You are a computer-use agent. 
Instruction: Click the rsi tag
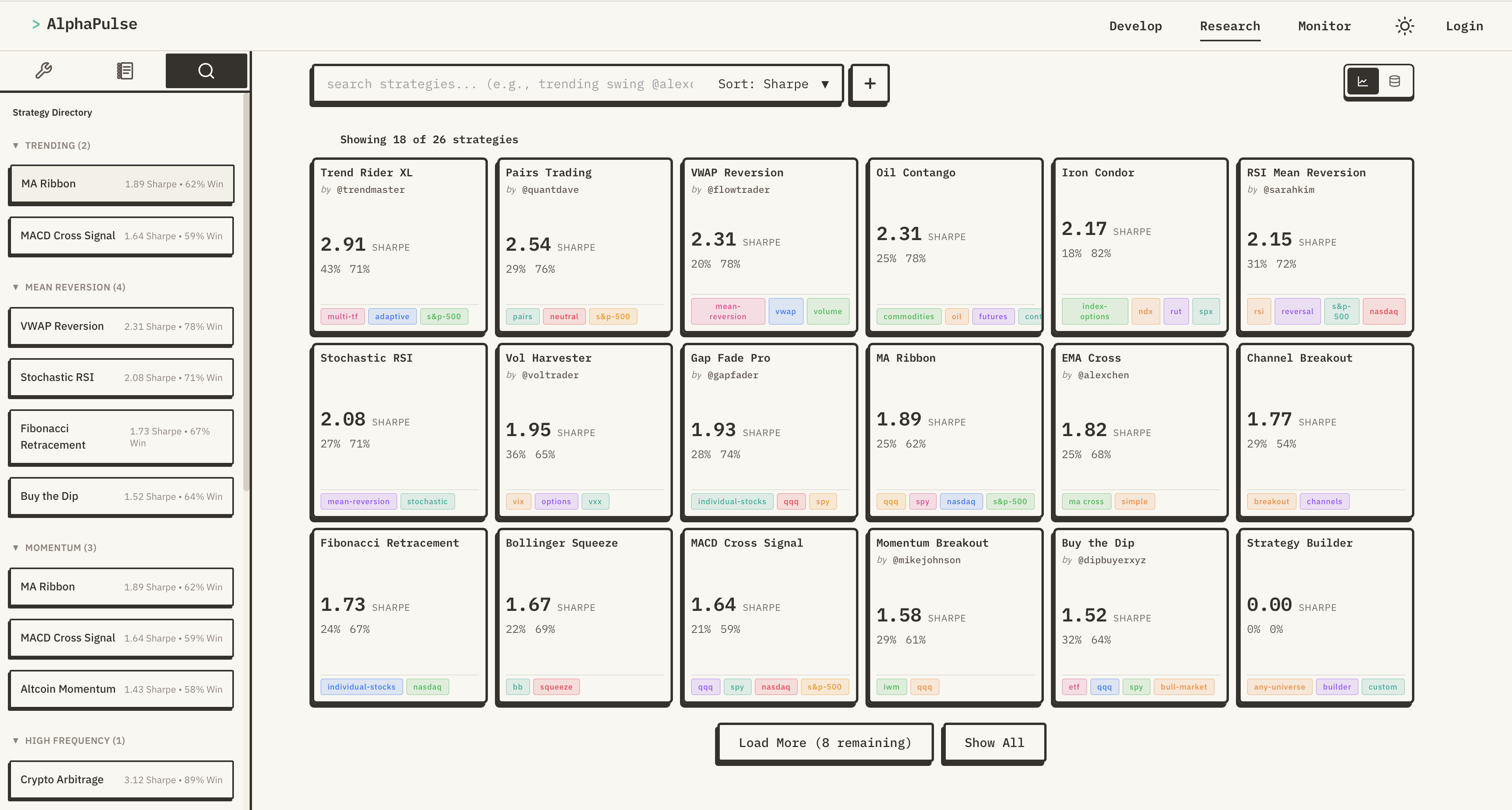point(1258,311)
